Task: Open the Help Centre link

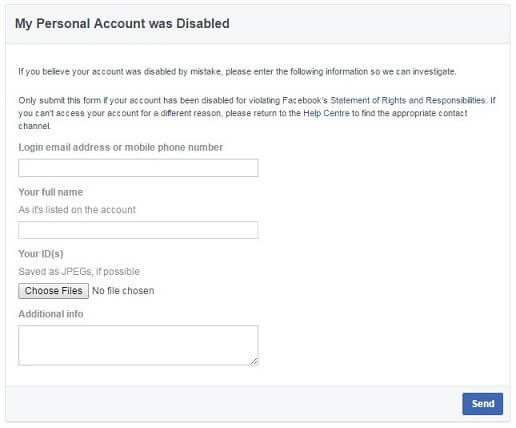Action: coord(326,113)
